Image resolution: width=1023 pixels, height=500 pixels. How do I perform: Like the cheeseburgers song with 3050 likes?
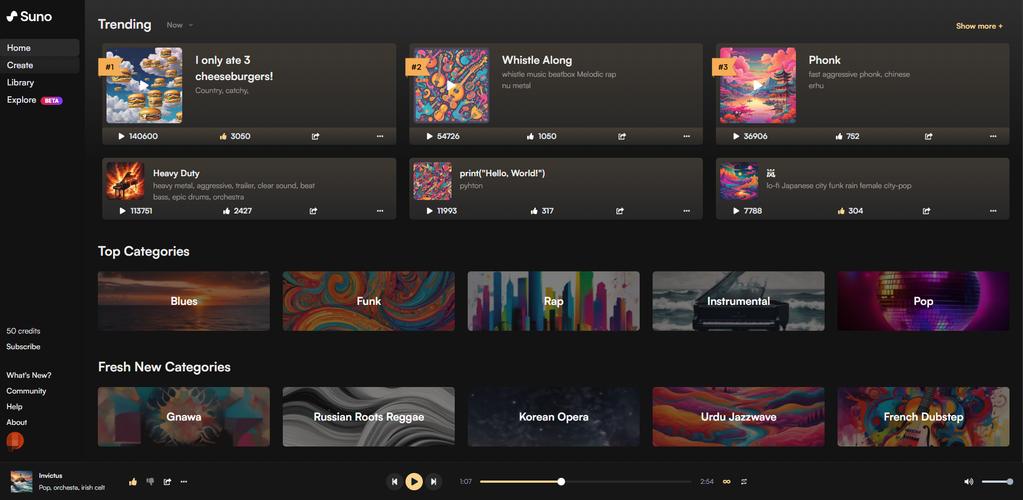tap(222, 136)
